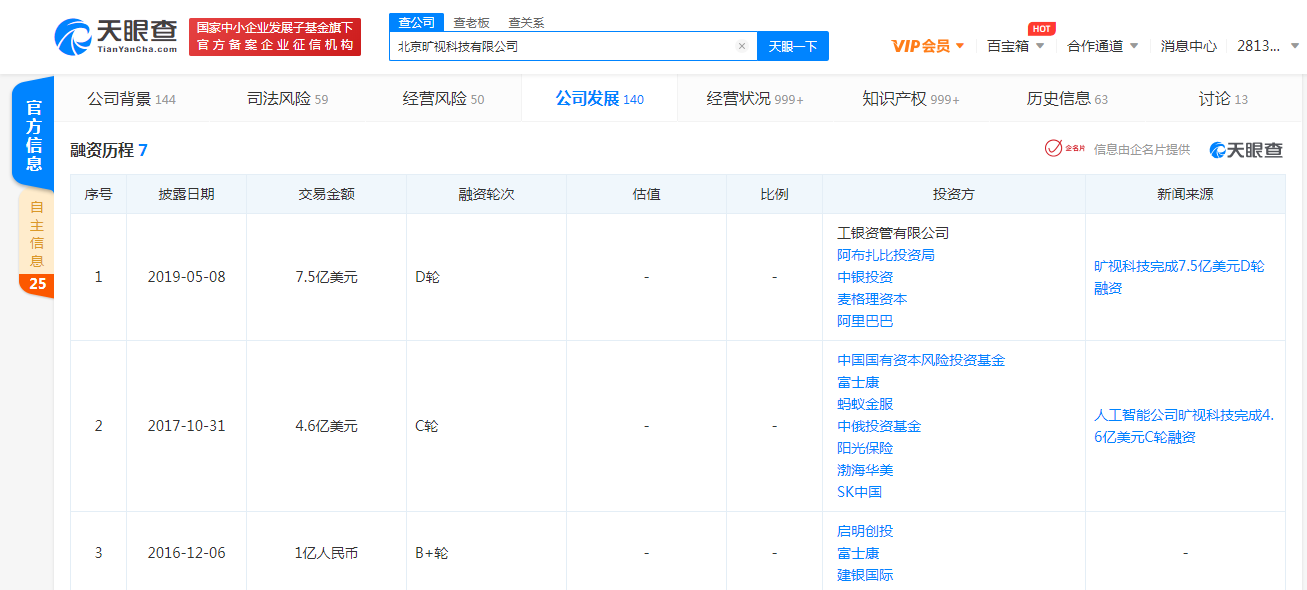Open investor link 阿布扎比投资局
Viewport: 1307px width, 590px height.
pyautogui.click(x=885, y=255)
